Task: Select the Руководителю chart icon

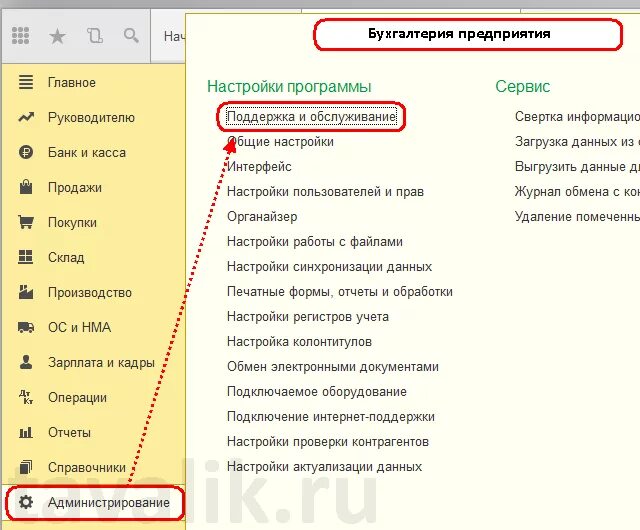Action: click(x=26, y=118)
